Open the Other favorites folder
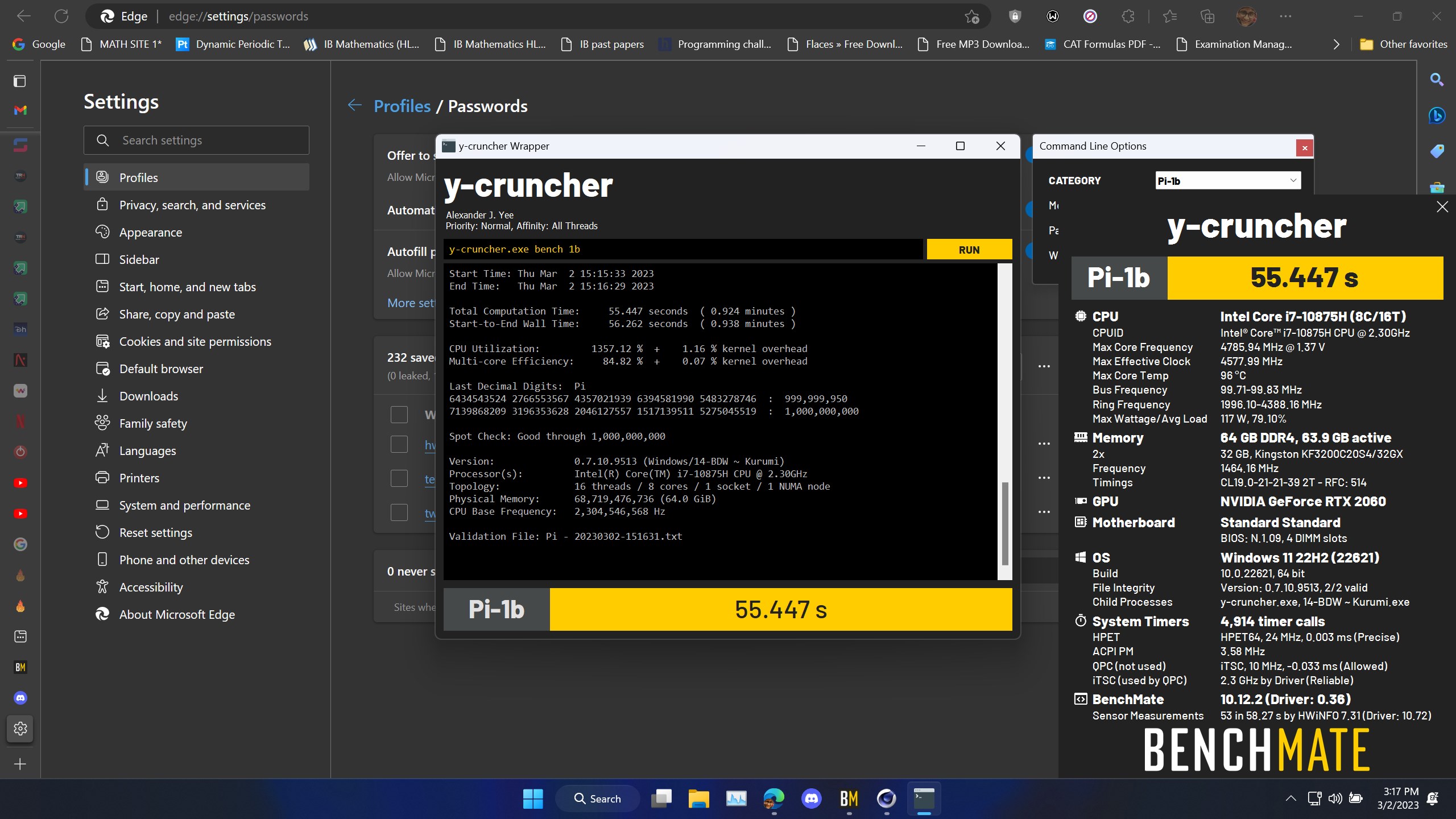The image size is (1456, 819). click(1403, 44)
